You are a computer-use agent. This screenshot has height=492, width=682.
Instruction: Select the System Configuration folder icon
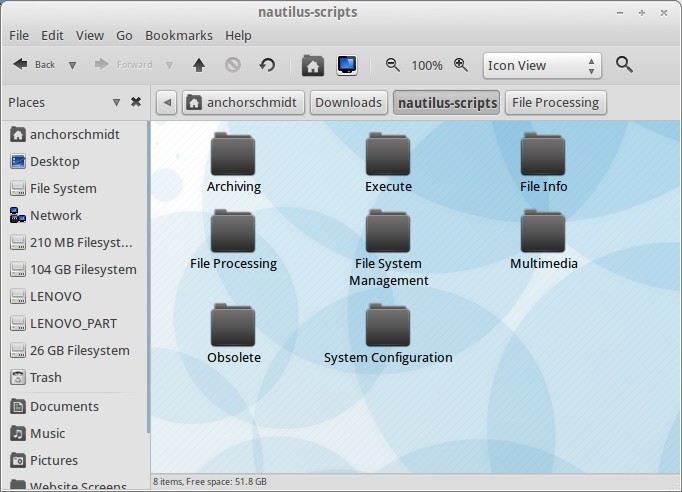tap(388, 325)
